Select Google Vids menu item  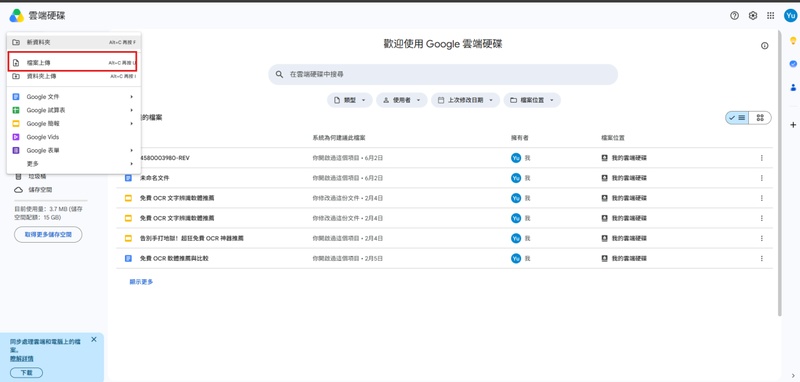coord(74,137)
